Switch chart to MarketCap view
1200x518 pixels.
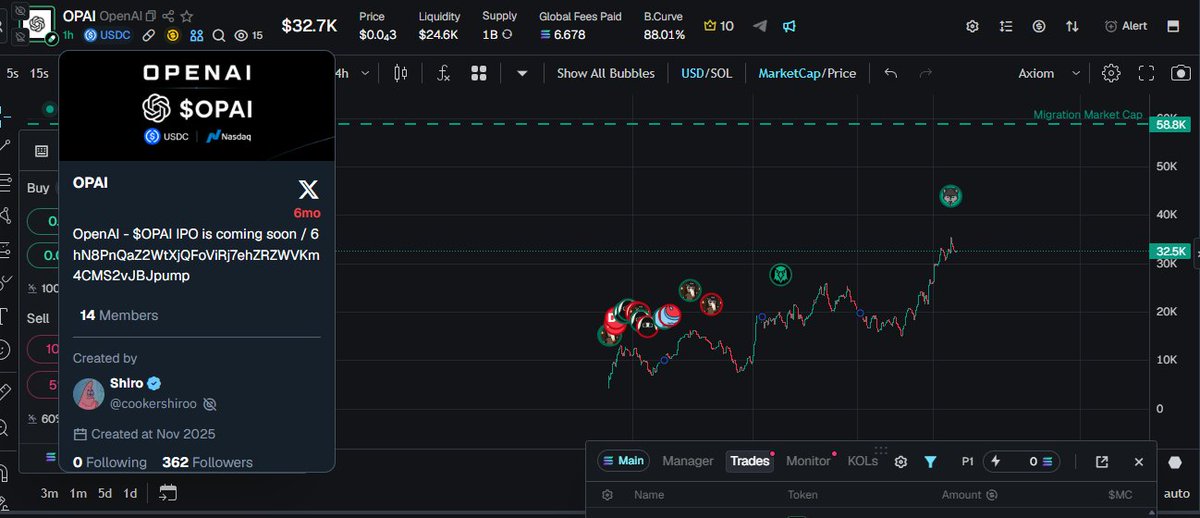click(x=789, y=73)
